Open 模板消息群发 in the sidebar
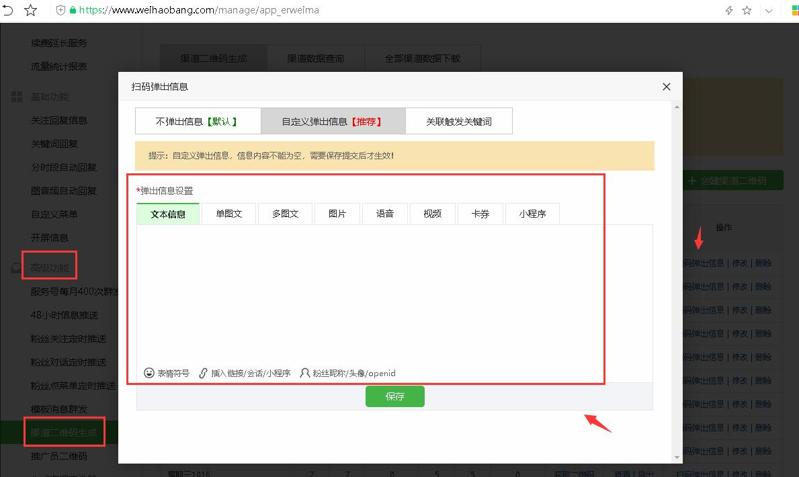Screen dimensions: 799x477 tap(59, 409)
